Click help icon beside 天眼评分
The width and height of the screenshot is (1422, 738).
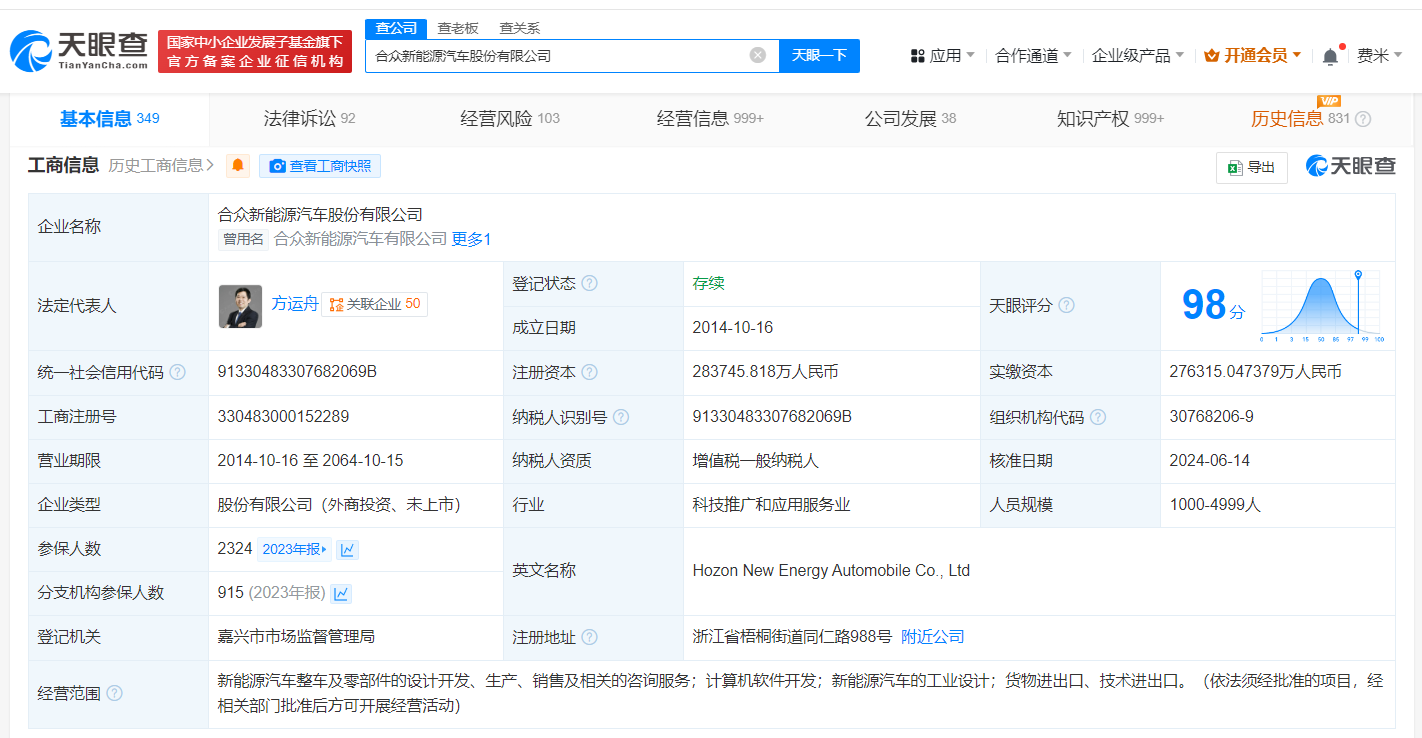click(1066, 305)
